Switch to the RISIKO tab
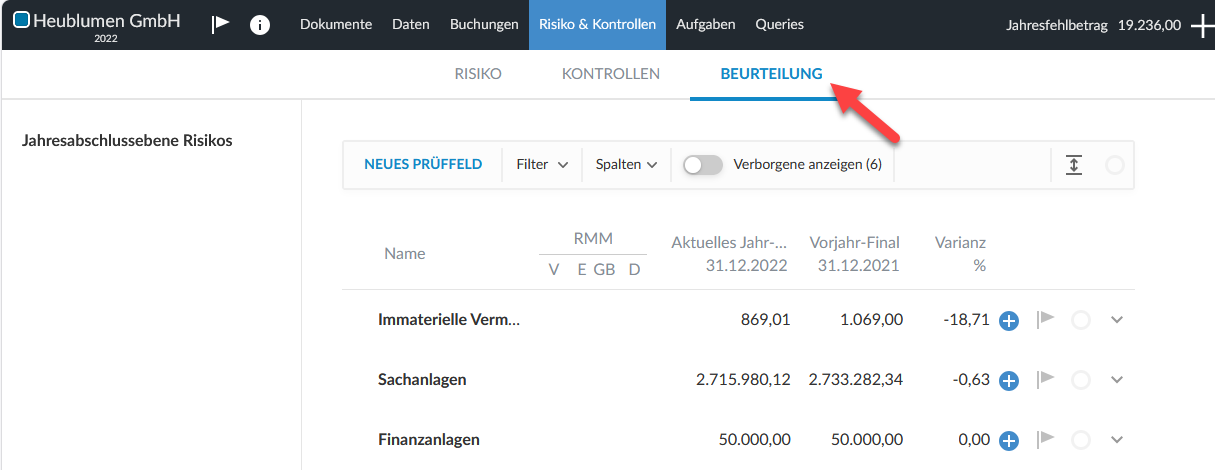The width and height of the screenshot is (1215, 470). point(478,74)
